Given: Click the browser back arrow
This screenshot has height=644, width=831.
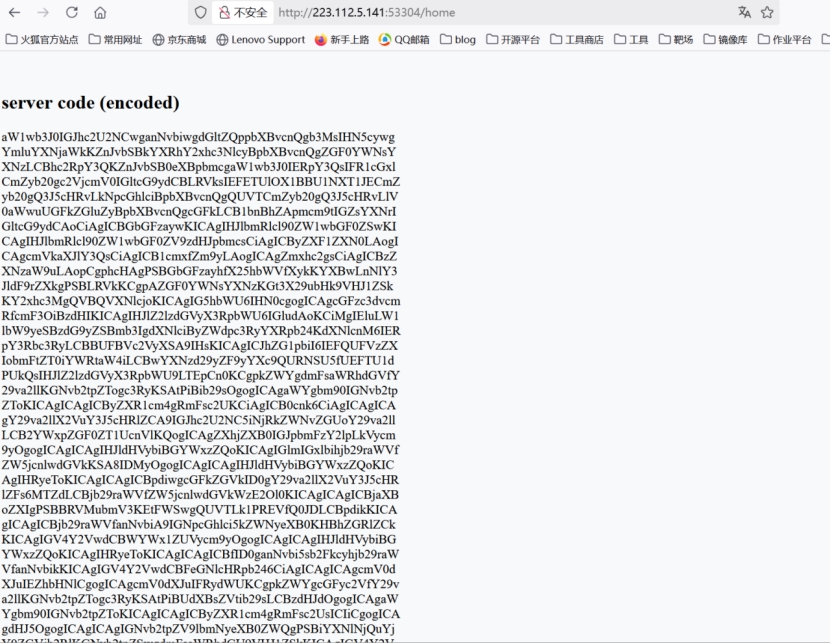Looking at the screenshot, I should 14,12.
